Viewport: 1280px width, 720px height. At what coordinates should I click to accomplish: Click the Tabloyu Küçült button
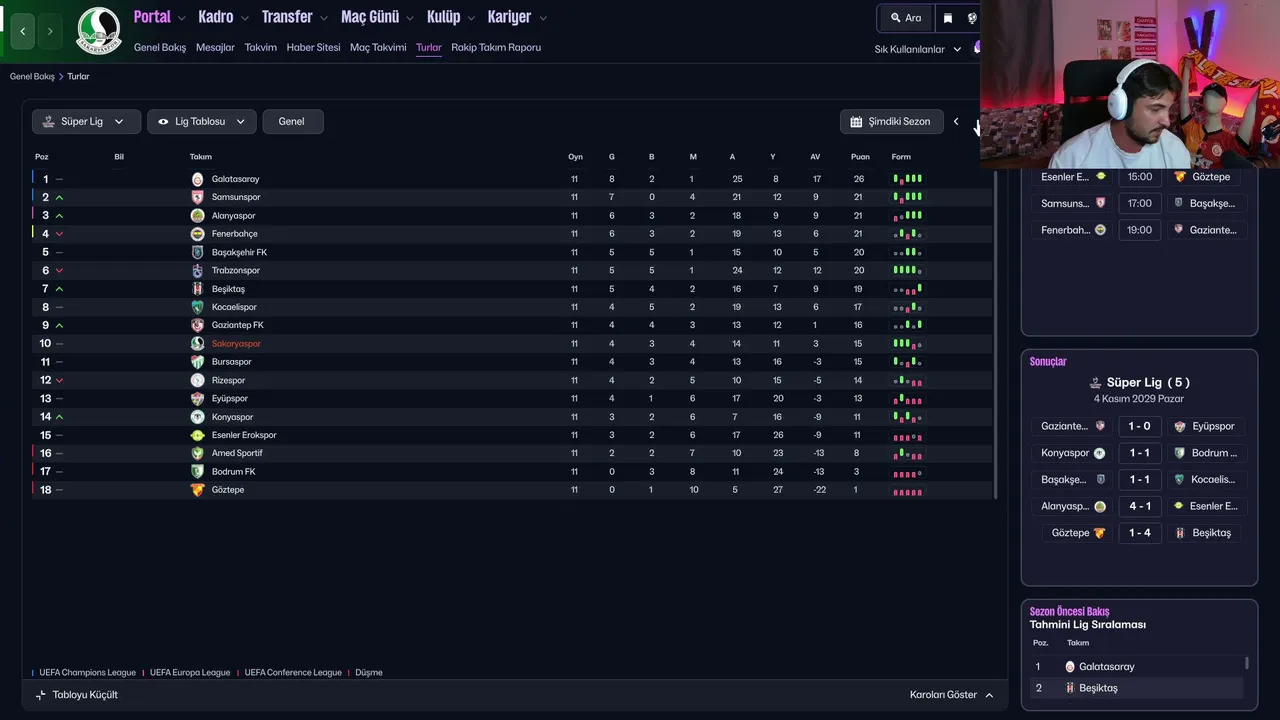(77, 695)
